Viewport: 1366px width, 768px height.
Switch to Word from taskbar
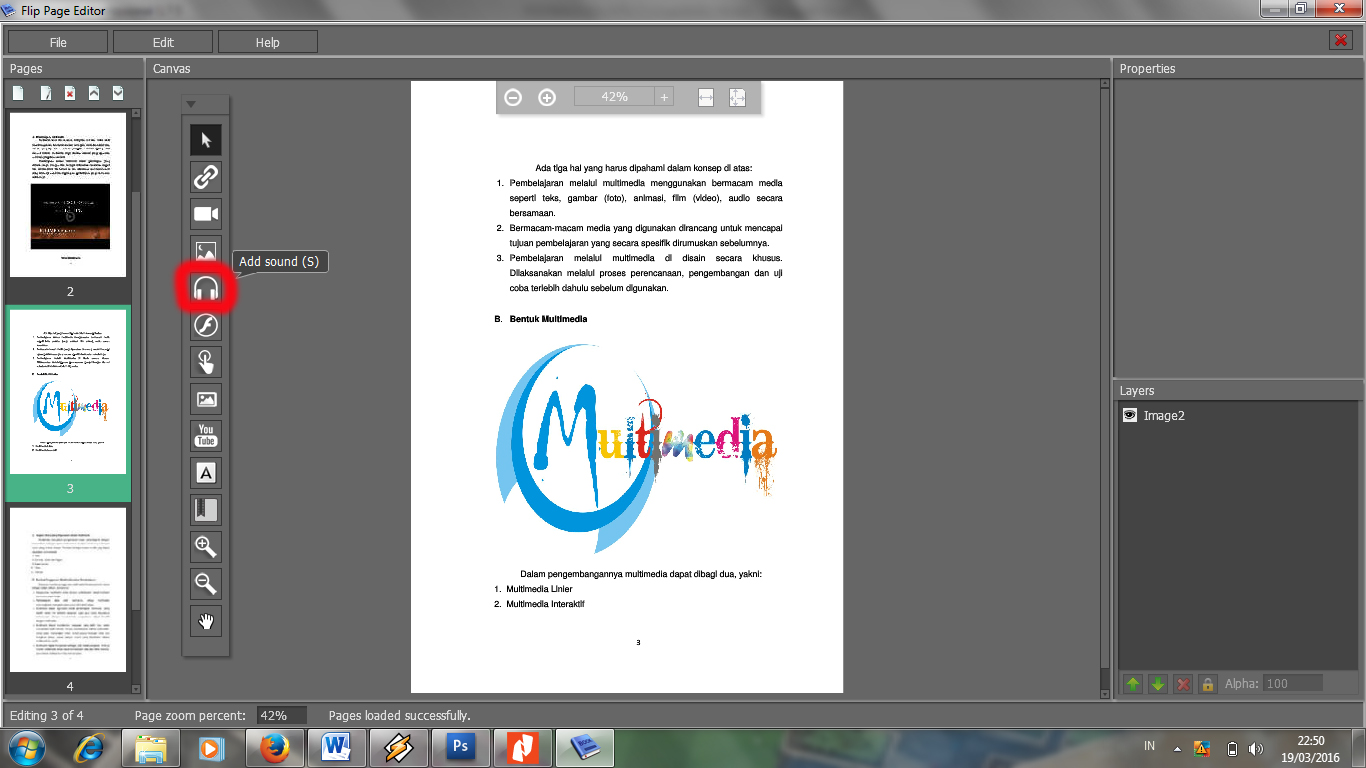pyautogui.click(x=337, y=748)
